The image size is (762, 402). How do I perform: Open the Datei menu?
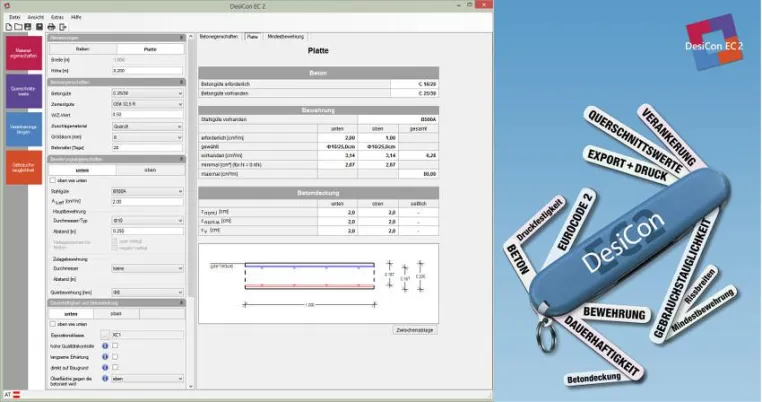(15, 17)
